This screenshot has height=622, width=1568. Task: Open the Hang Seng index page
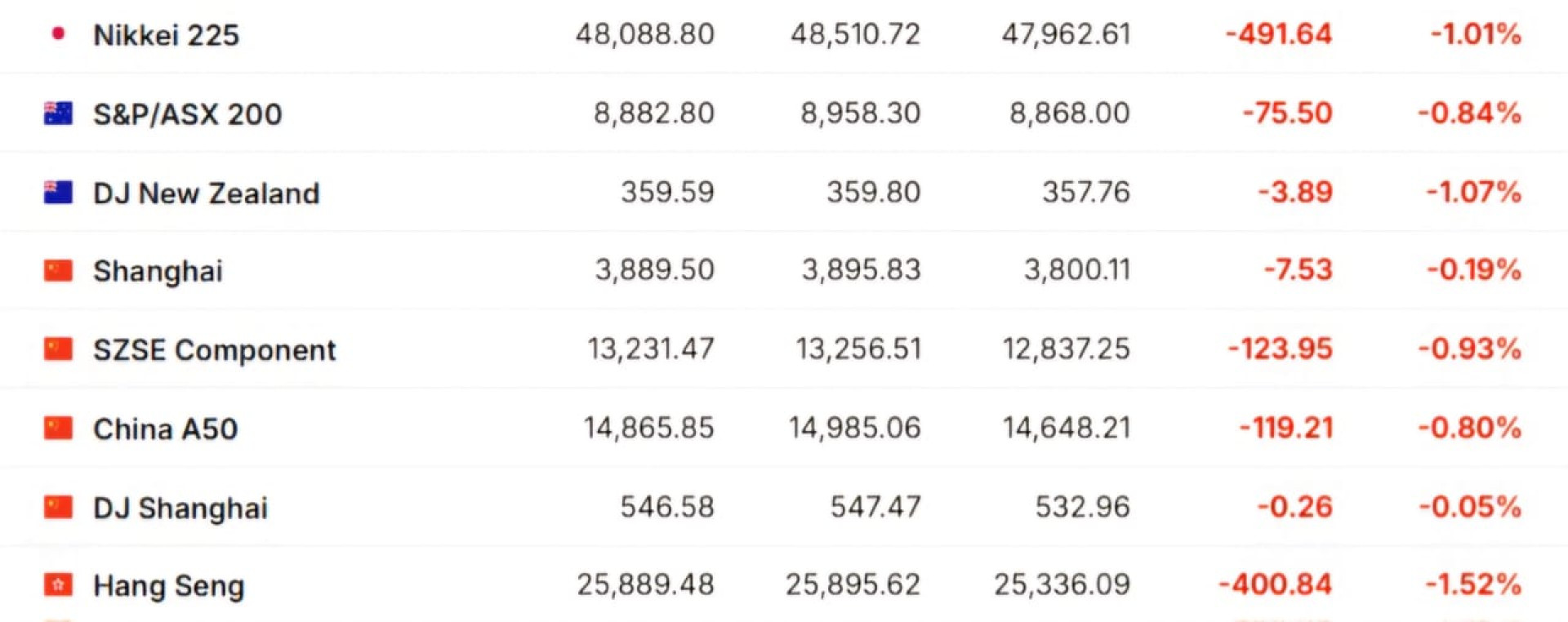coord(168,586)
